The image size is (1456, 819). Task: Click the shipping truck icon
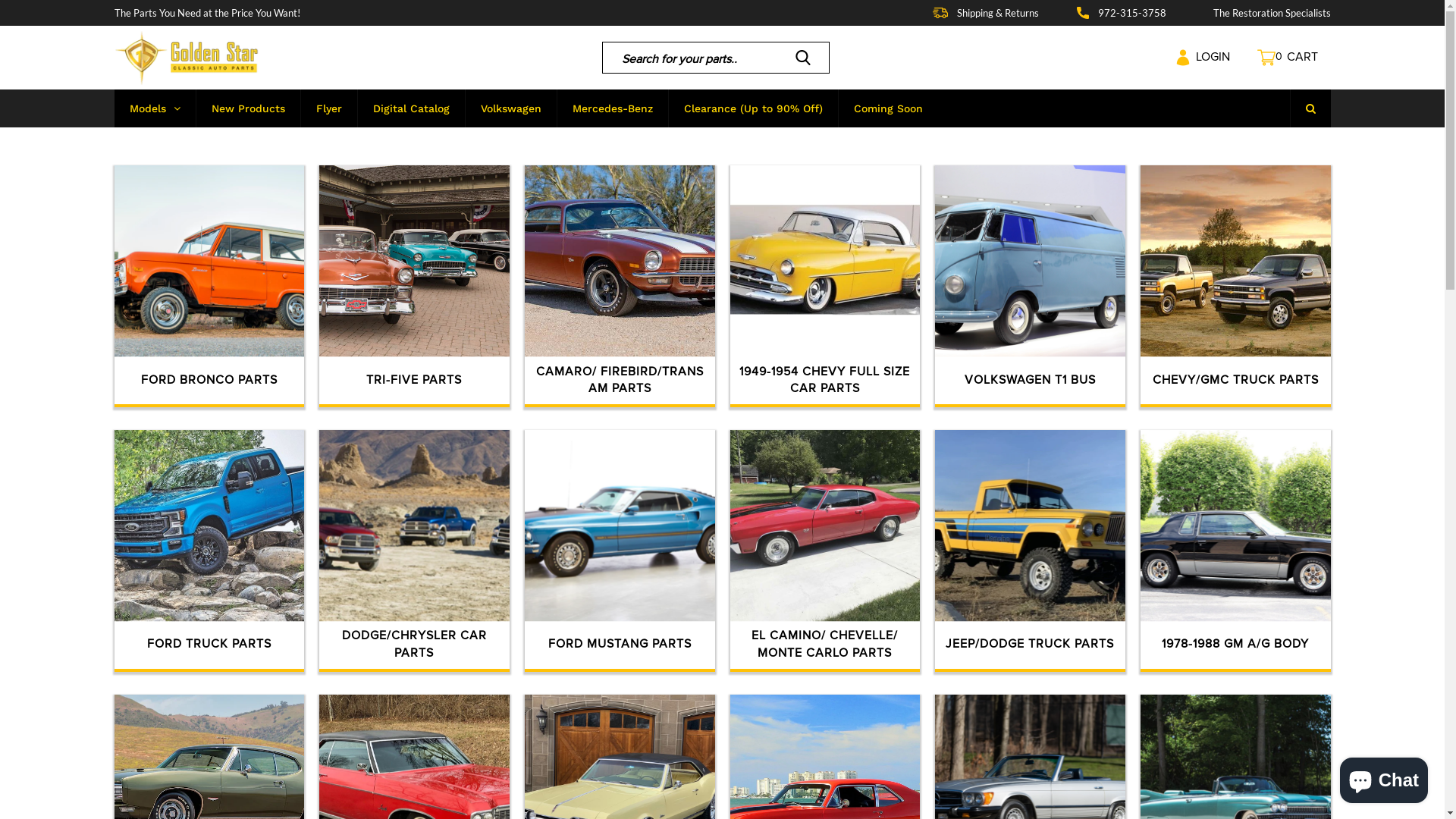click(x=940, y=13)
